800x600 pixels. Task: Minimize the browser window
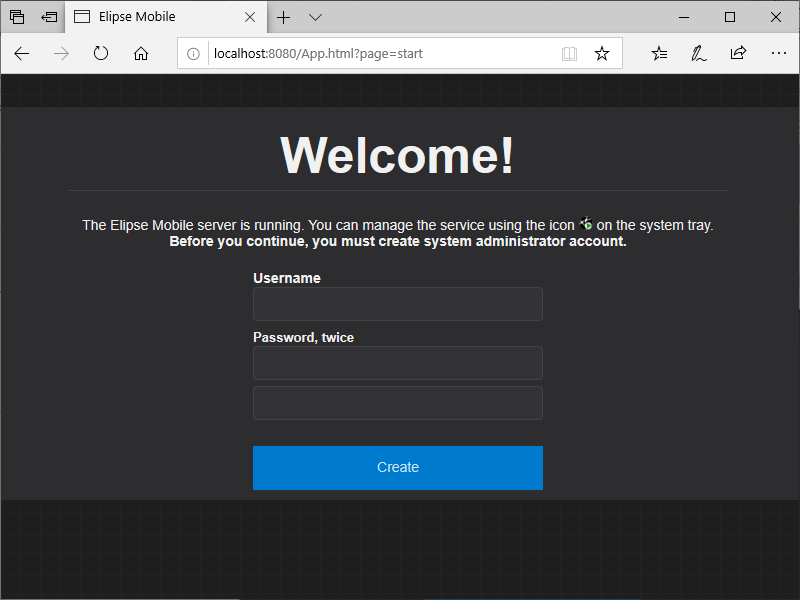684,17
